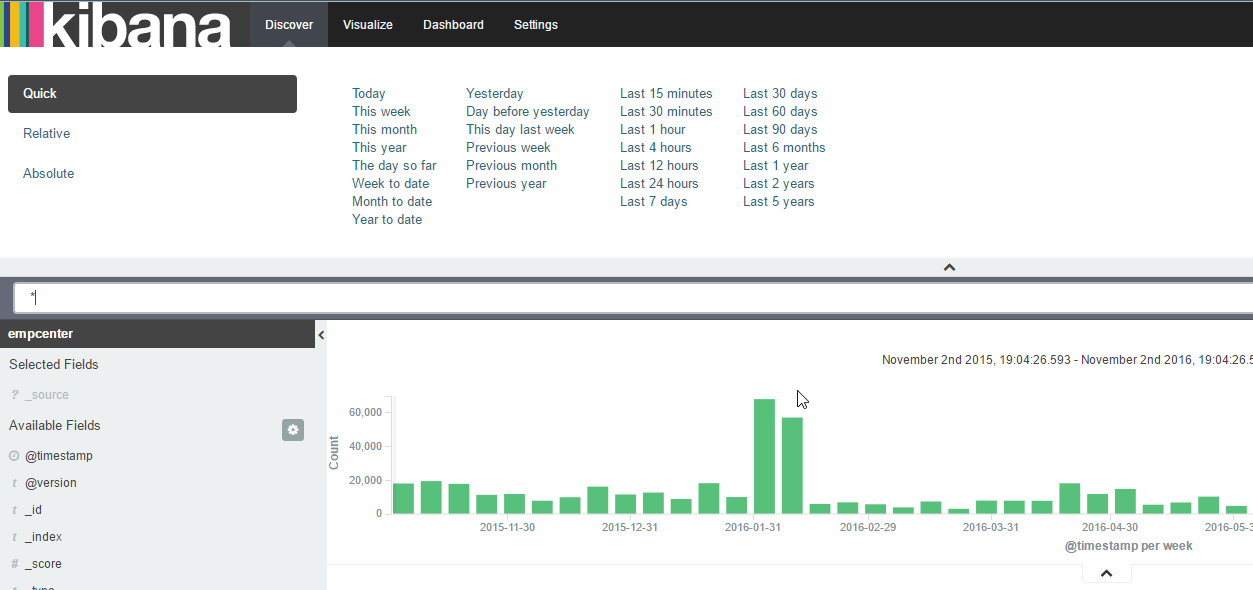1253x590 pixels.
Task: Focus the search query input field
Action: 633,298
